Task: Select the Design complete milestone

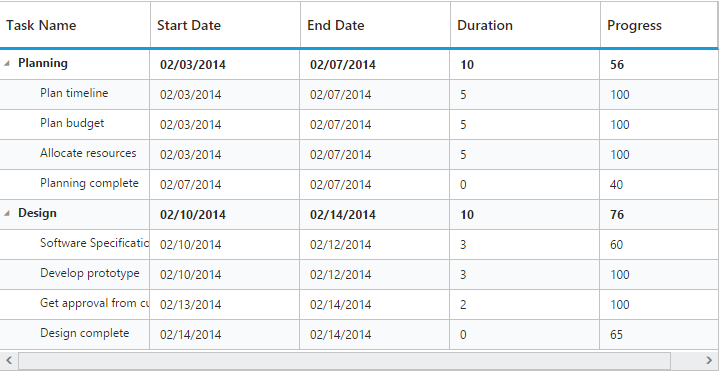Action: [84, 333]
